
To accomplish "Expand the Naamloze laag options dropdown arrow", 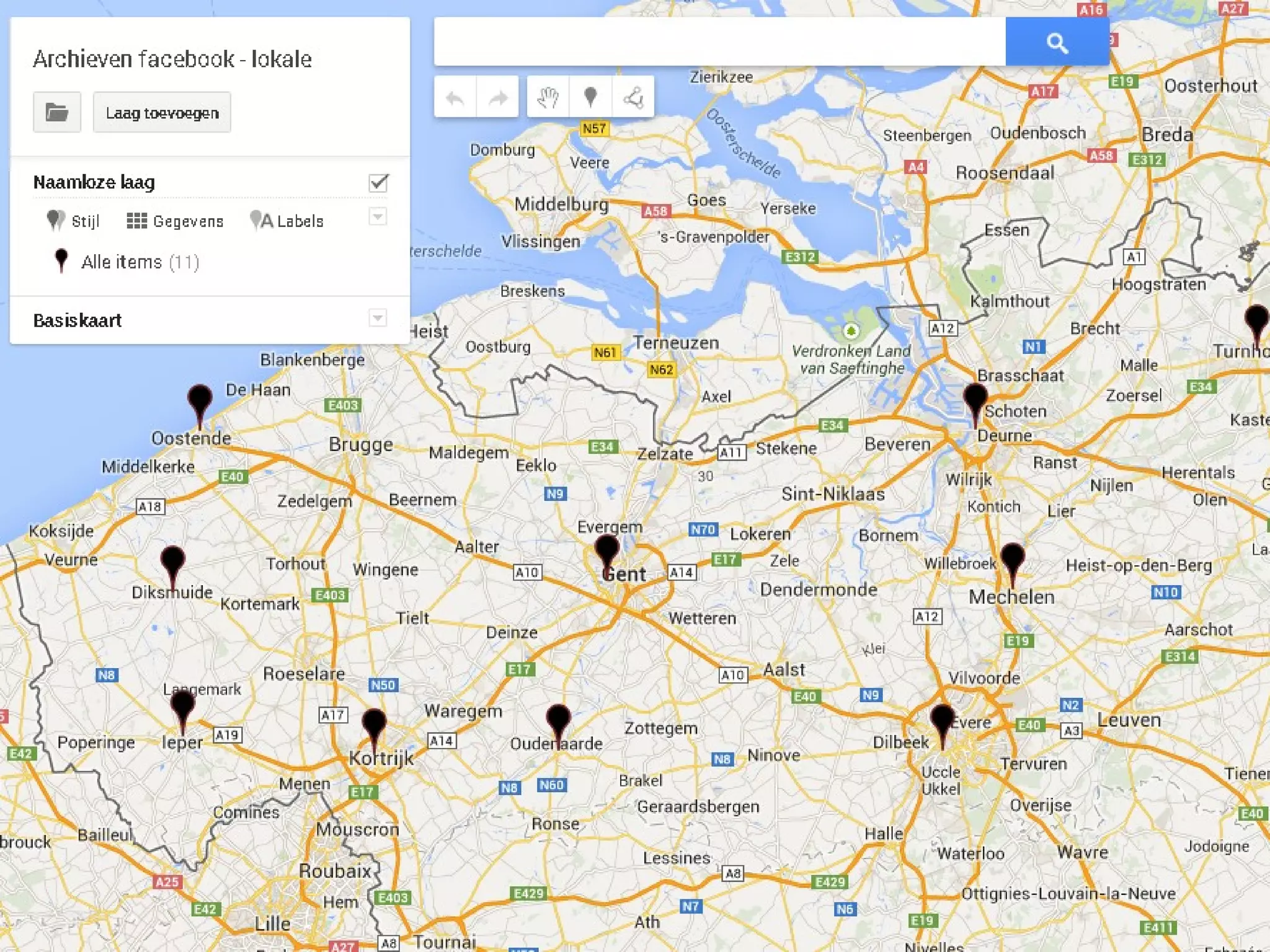I will (378, 216).
